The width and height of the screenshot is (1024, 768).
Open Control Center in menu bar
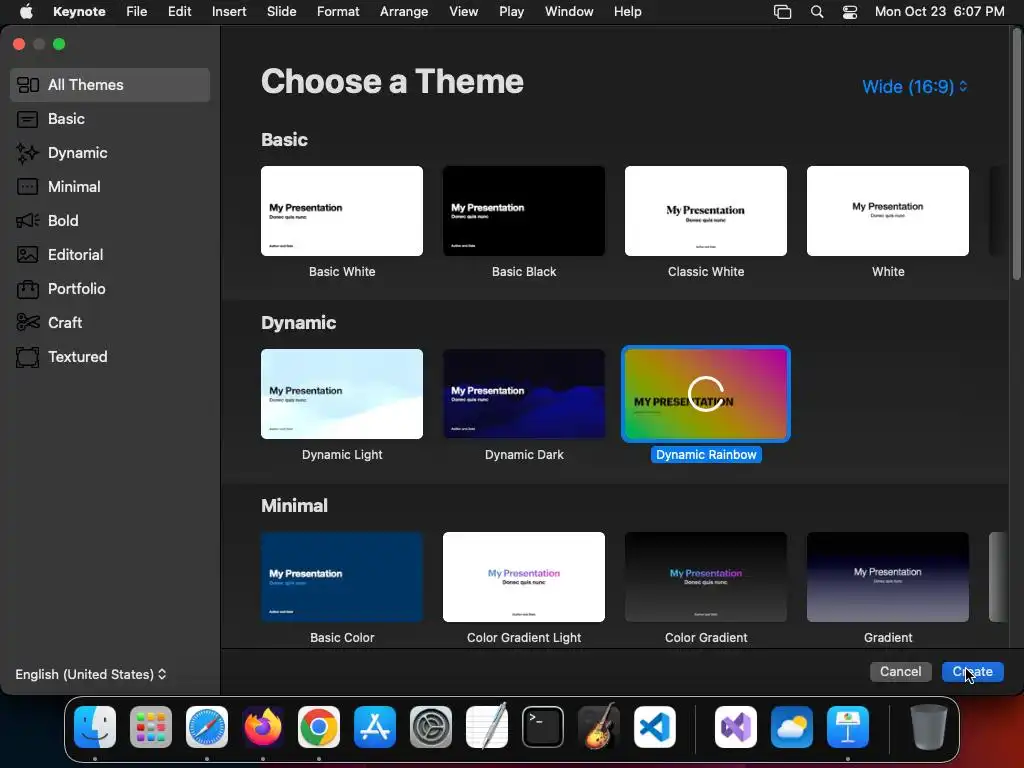[x=850, y=12]
